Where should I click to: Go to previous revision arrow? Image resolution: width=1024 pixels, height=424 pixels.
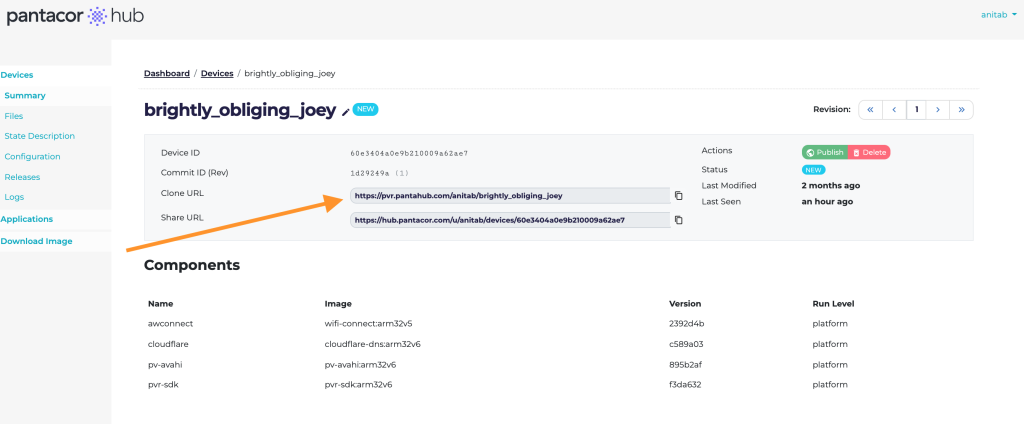(x=894, y=110)
